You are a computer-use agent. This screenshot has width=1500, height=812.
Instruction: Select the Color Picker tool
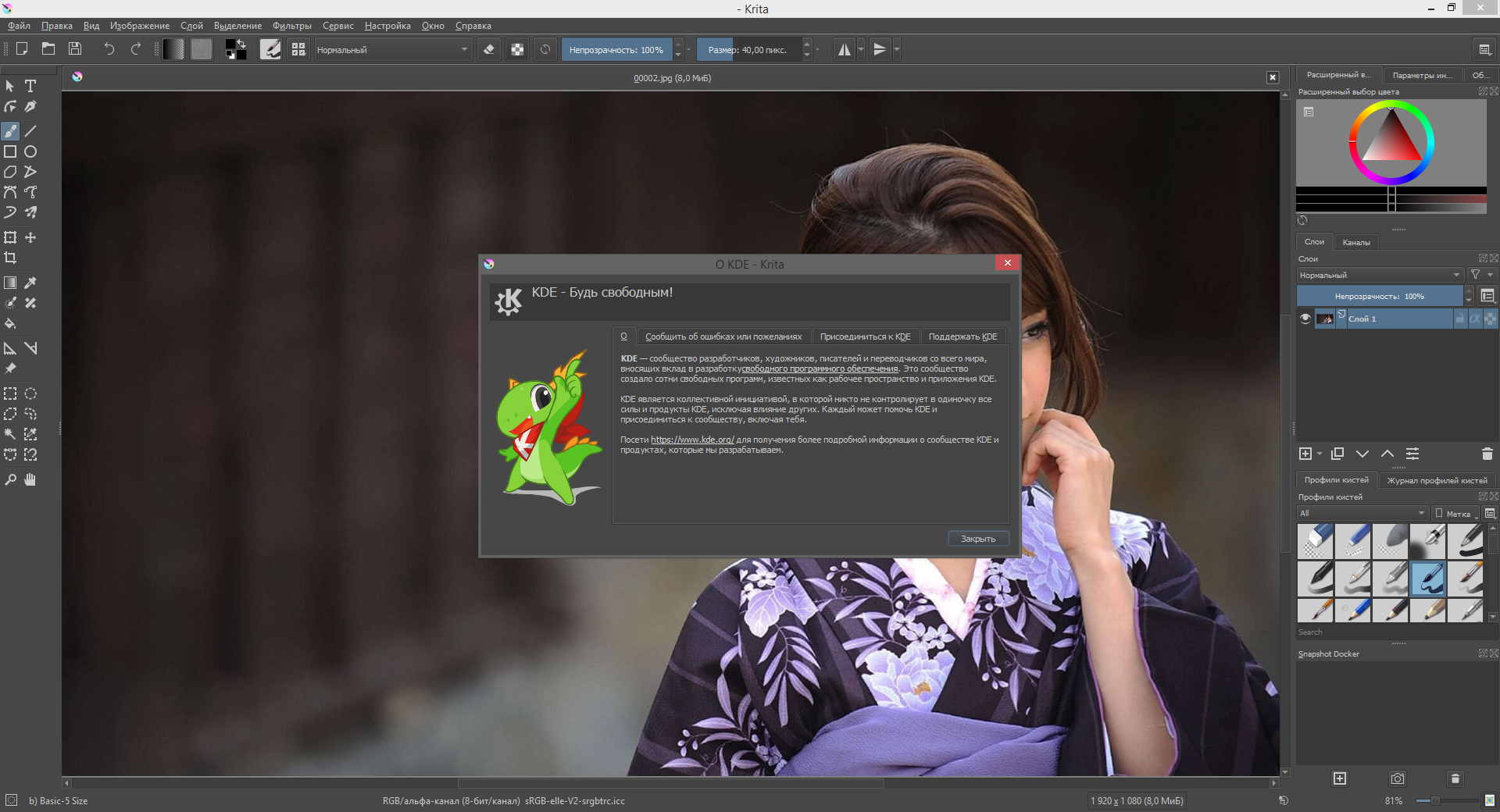point(30,283)
